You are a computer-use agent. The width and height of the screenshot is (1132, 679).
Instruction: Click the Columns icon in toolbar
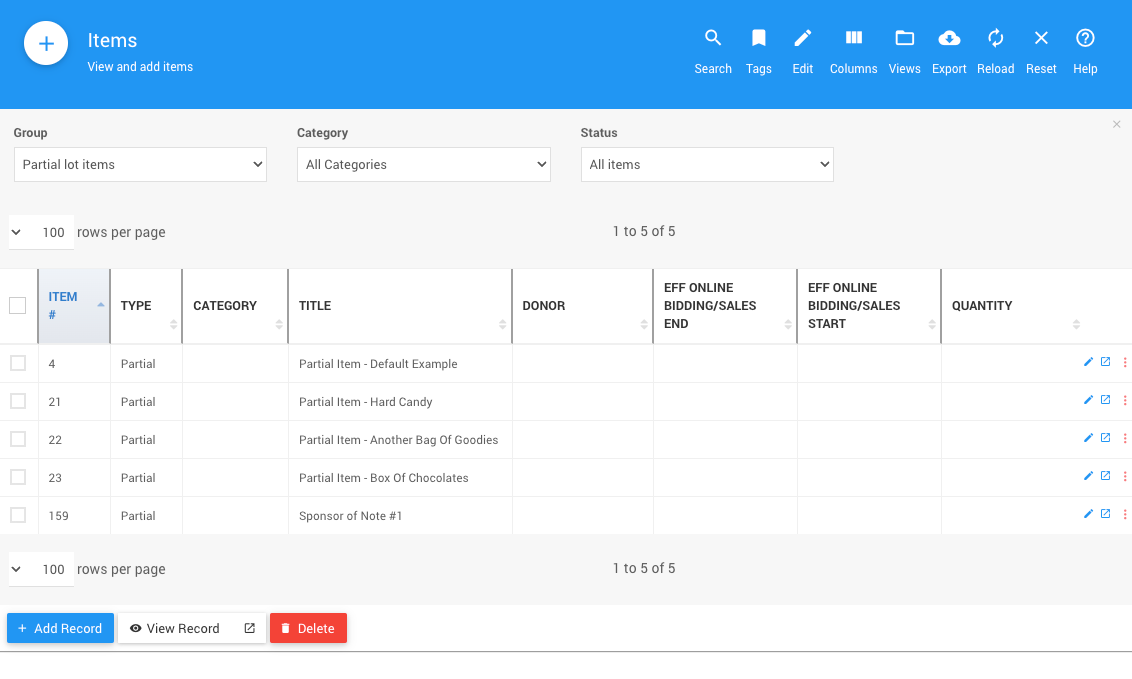[853, 39]
